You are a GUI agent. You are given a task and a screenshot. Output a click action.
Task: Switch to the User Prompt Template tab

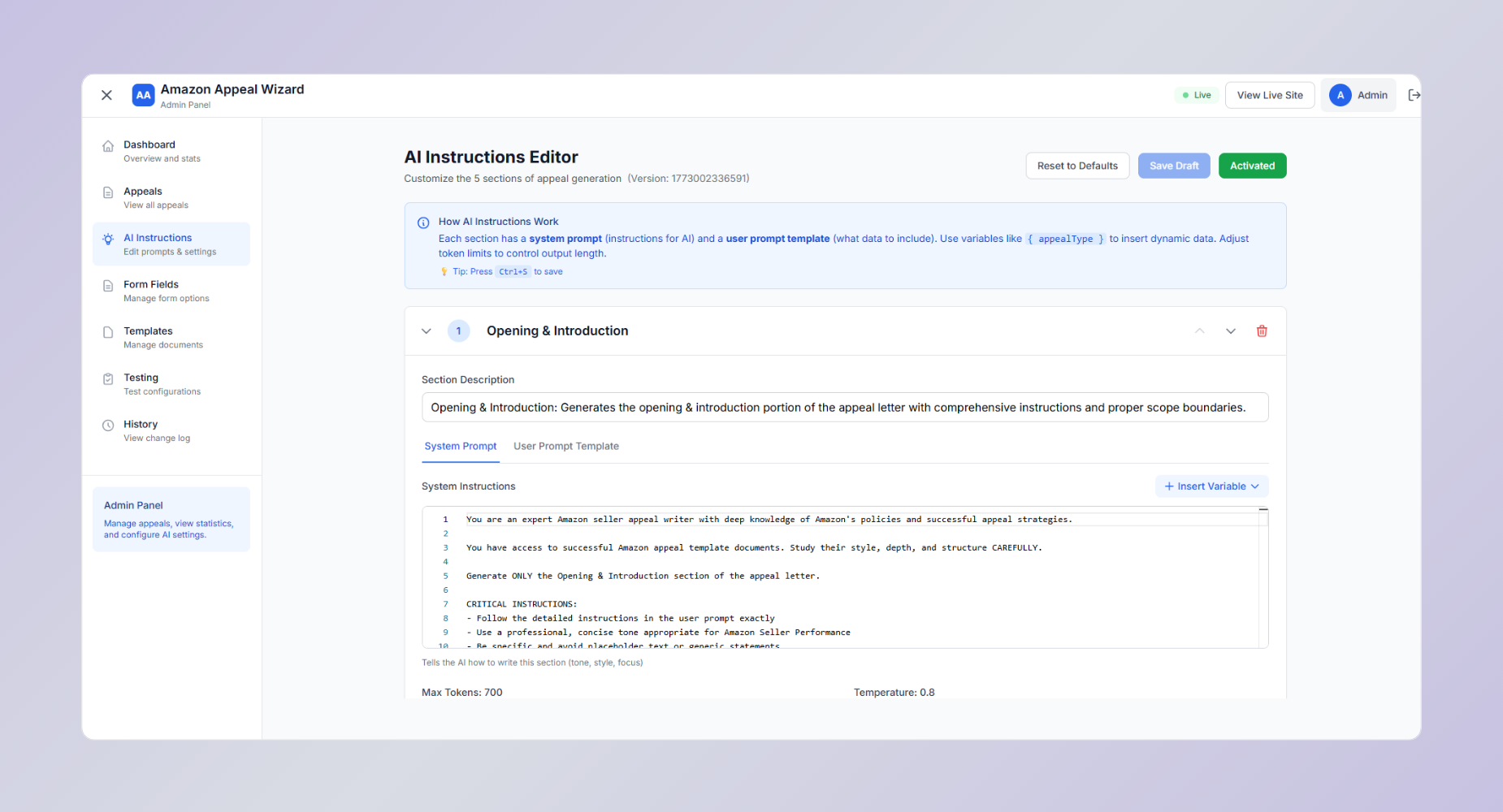coord(566,447)
